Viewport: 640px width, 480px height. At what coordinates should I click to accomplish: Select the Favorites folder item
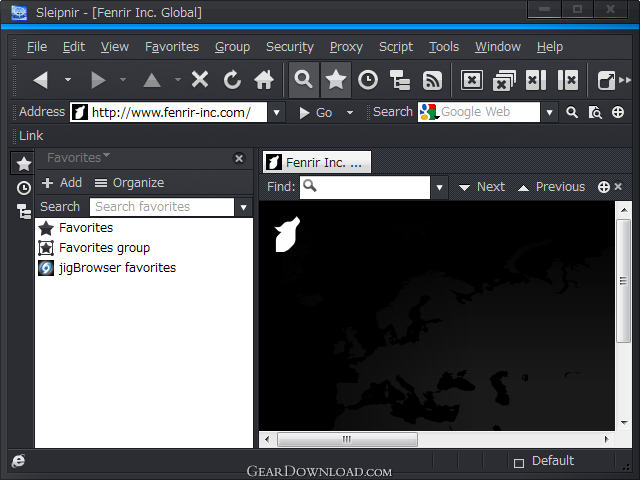click(x=76, y=227)
